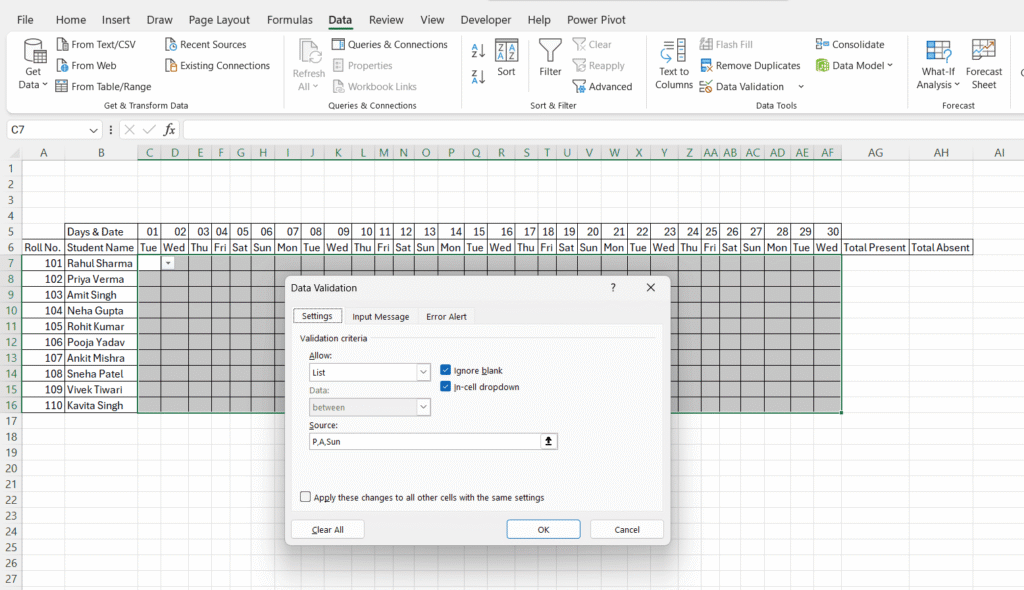This screenshot has height=590, width=1024.
Task: Select the Roll No. header cell
Action: pyautogui.click(x=43, y=248)
